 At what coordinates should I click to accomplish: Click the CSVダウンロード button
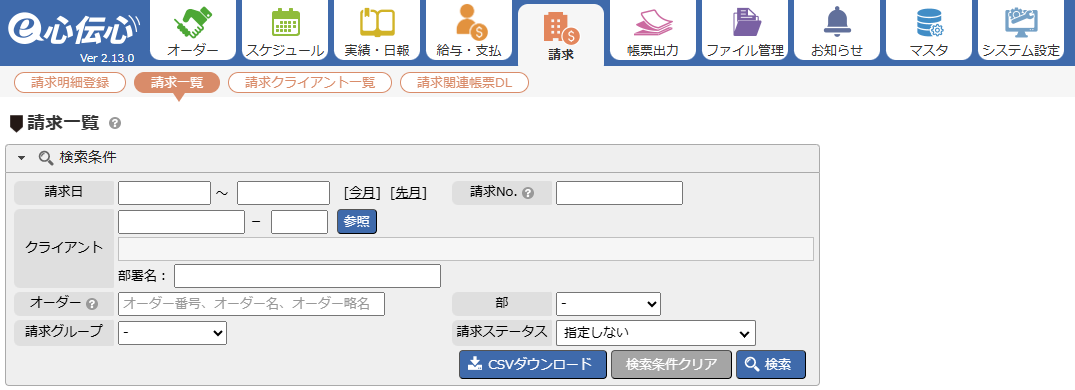(x=533, y=365)
